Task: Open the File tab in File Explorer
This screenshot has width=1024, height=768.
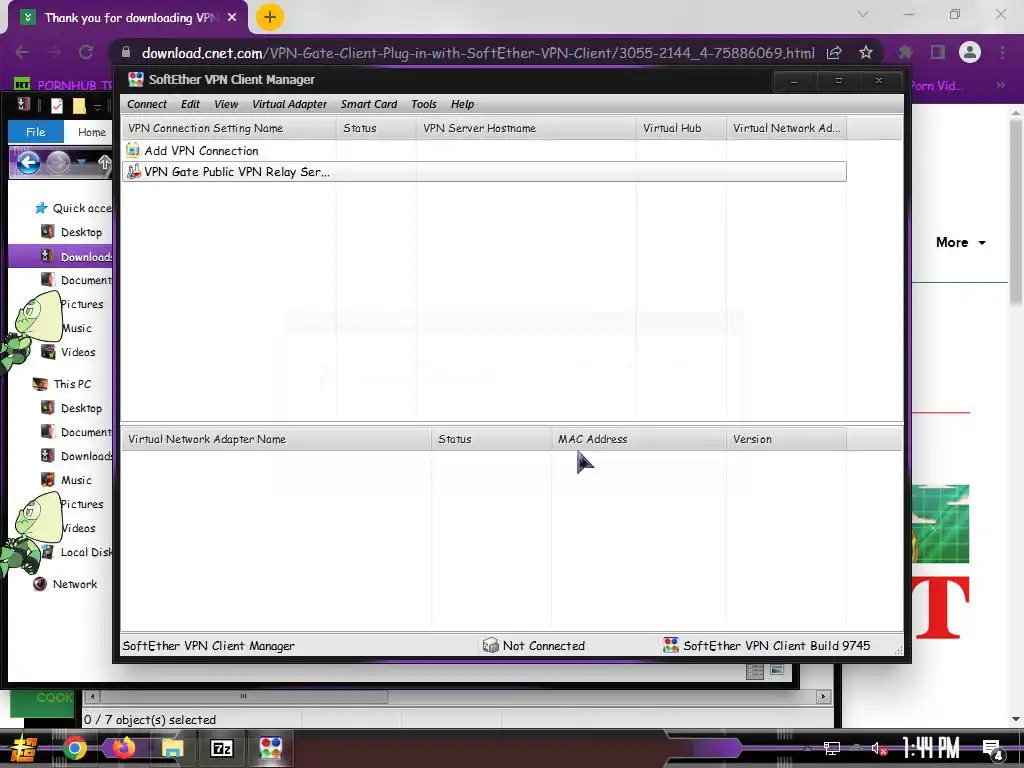Action: 35,132
